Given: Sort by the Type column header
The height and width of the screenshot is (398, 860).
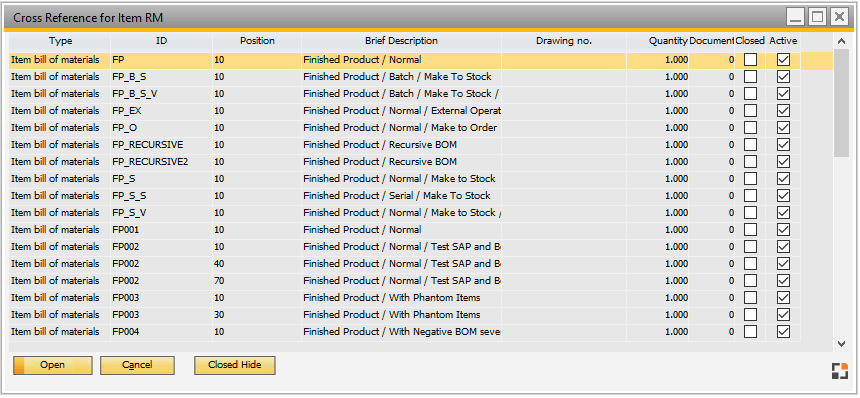Looking at the screenshot, I should [x=60, y=41].
